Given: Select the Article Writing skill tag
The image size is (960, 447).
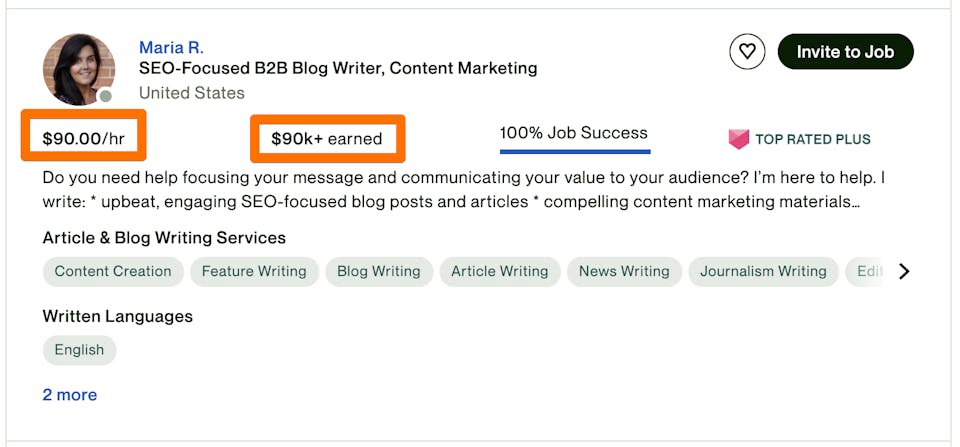Looking at the screenshot, I should click(499, 271).
